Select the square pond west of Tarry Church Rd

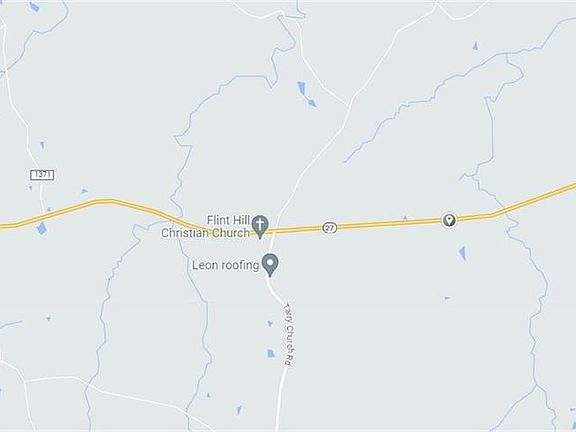(271, 353)
